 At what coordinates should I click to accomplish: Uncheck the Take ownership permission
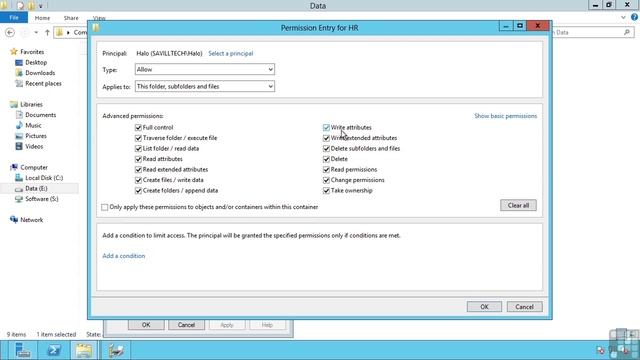[x=326, y=191]
